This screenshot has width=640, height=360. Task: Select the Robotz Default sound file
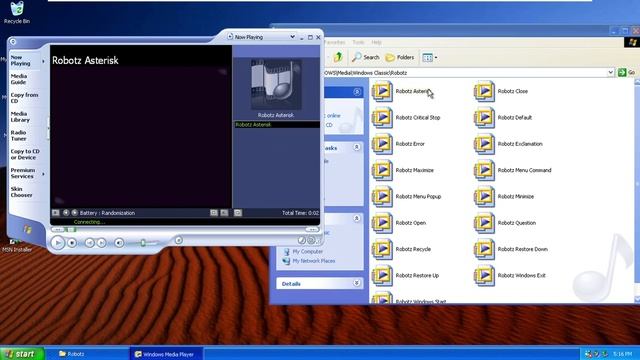(x=503, y=118)
